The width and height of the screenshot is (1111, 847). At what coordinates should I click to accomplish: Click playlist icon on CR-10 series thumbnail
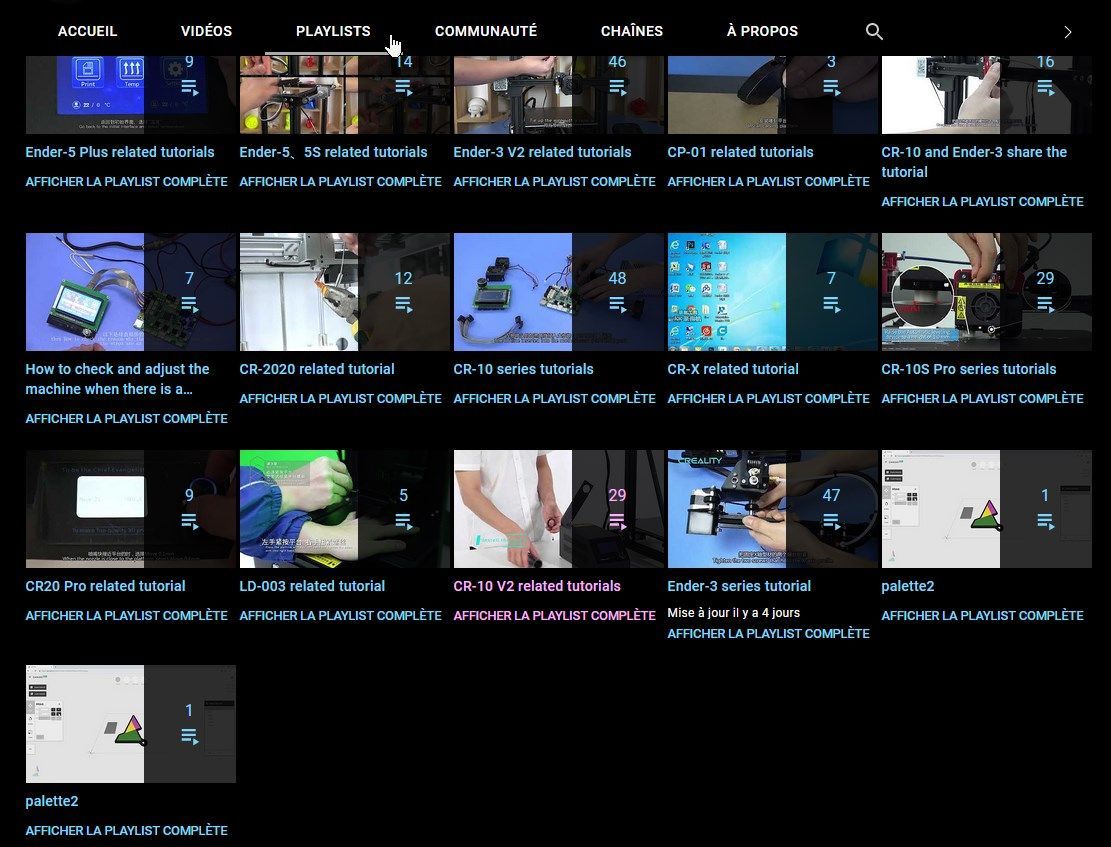tap(617, 305)
